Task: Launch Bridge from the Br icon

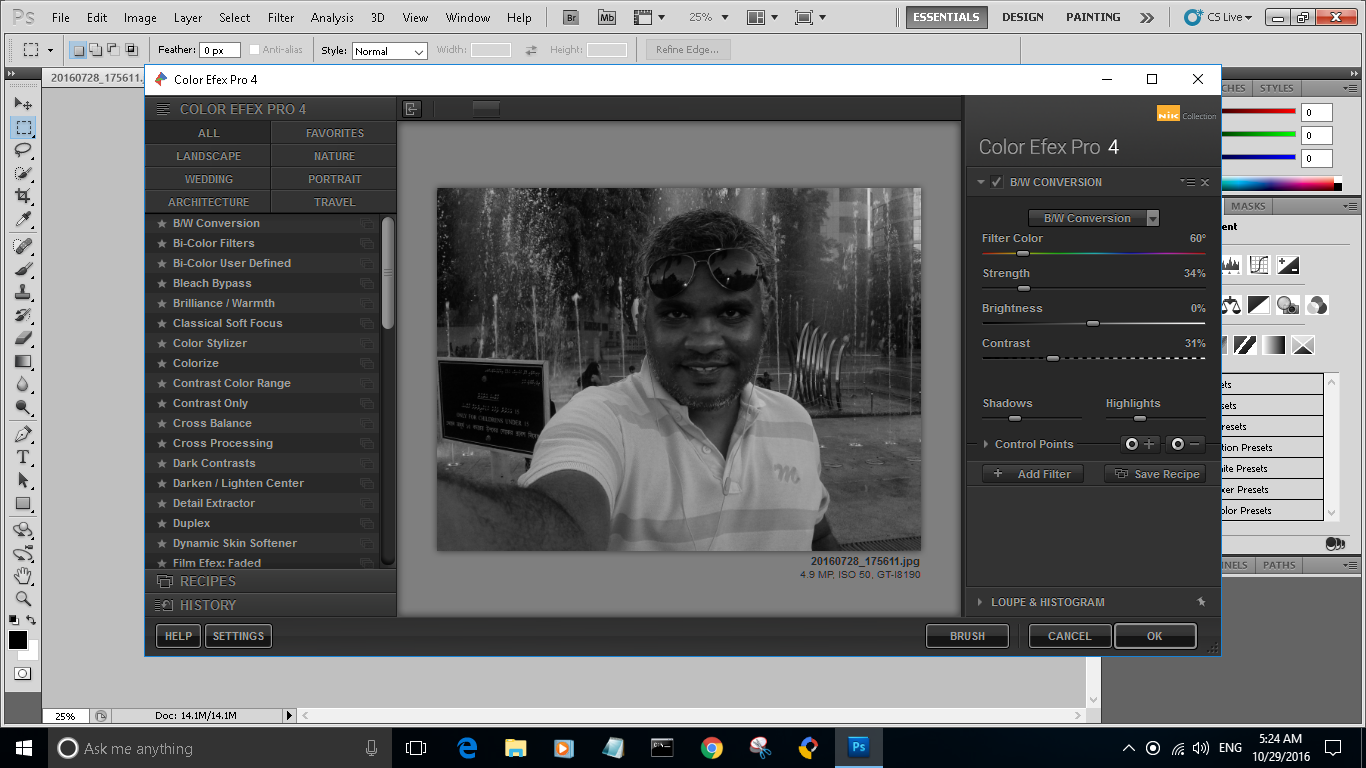Action: tap(571, 17)
